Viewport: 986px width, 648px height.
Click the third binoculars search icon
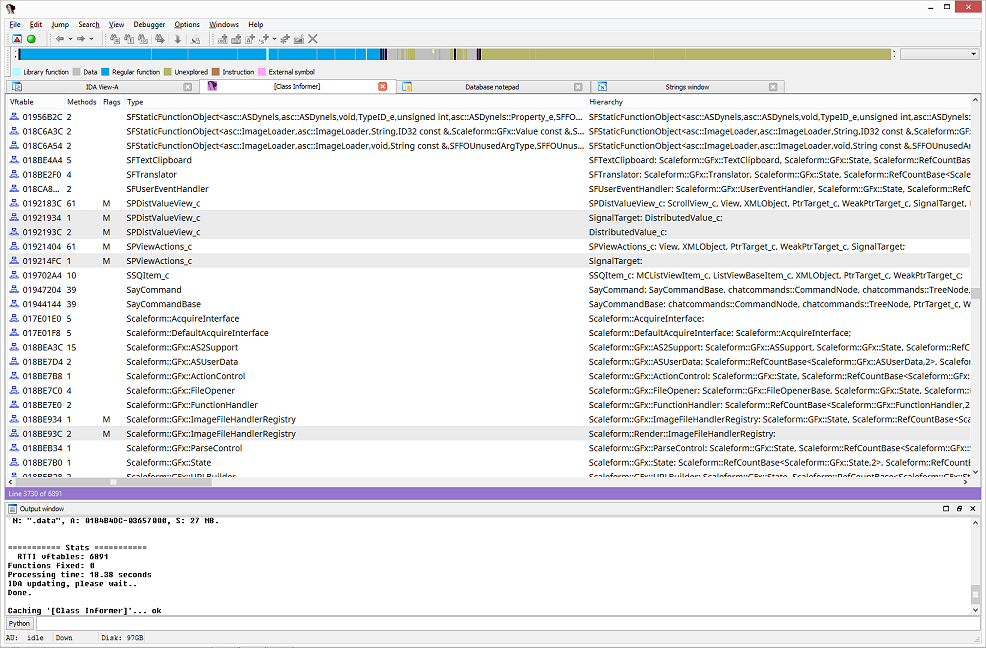point(143,39)
